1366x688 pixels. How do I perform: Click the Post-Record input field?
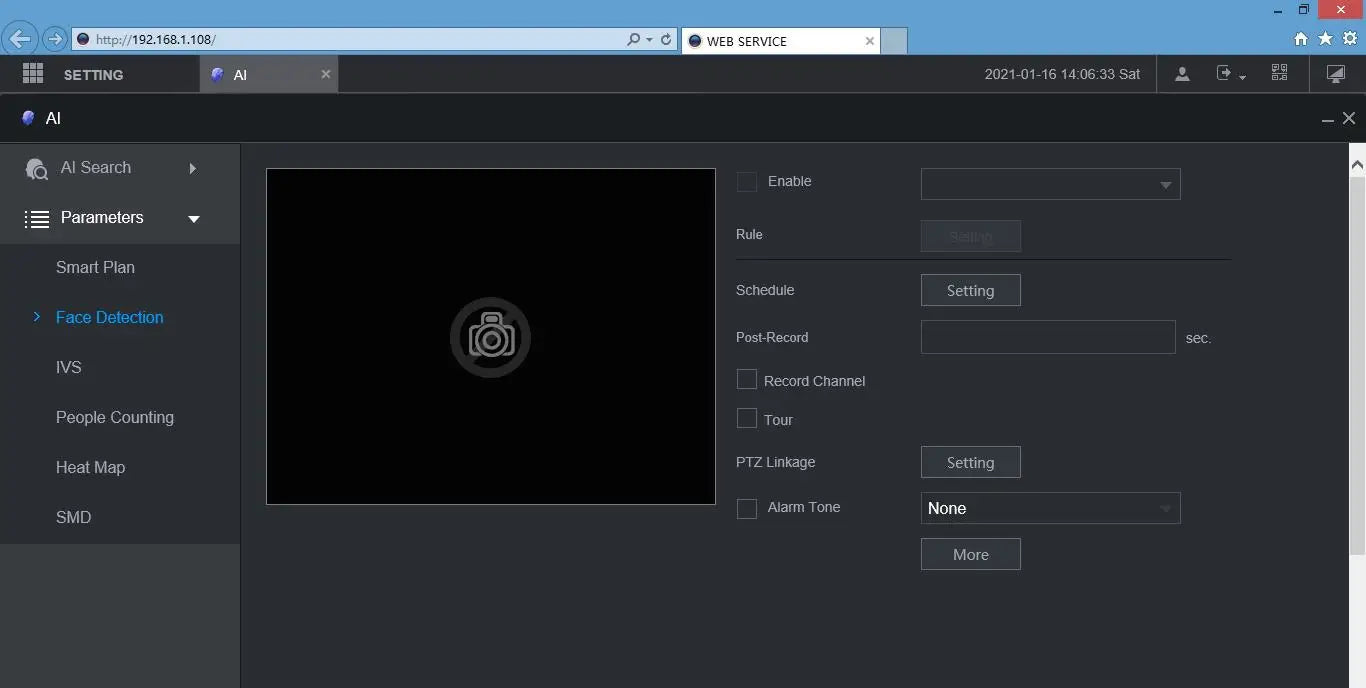coord(1047,337)
